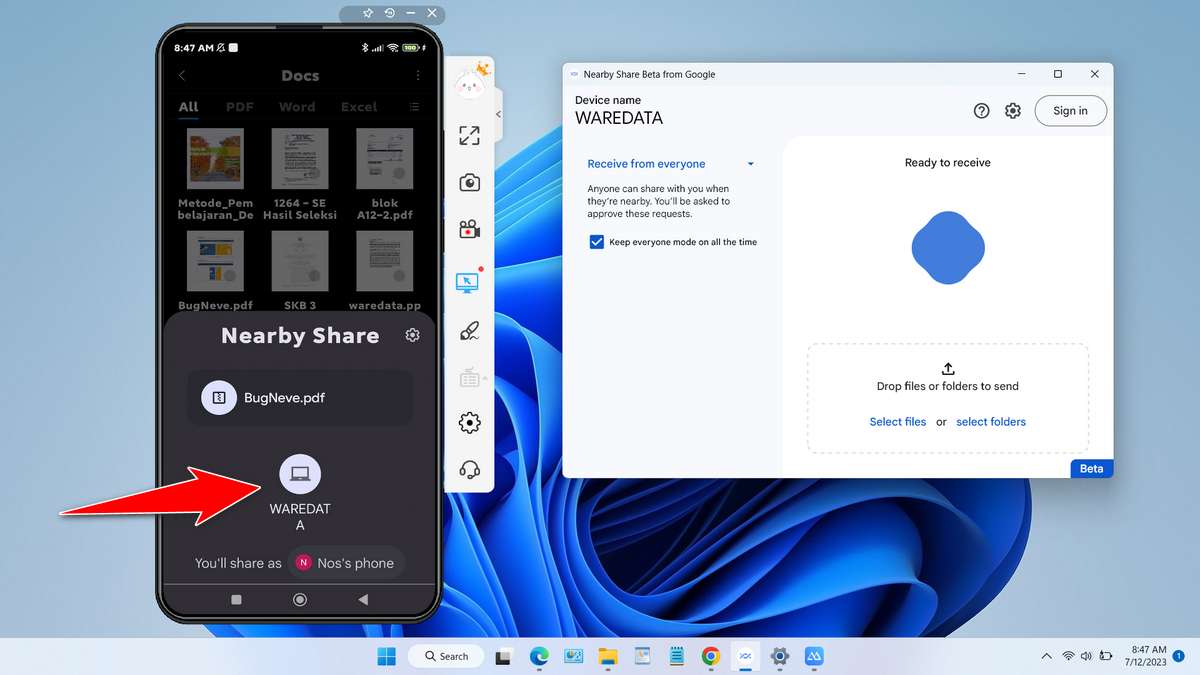Click the Wi-Fi icon in system tray
This screenshot has height=675, width=1200.
coord(1068,656)
